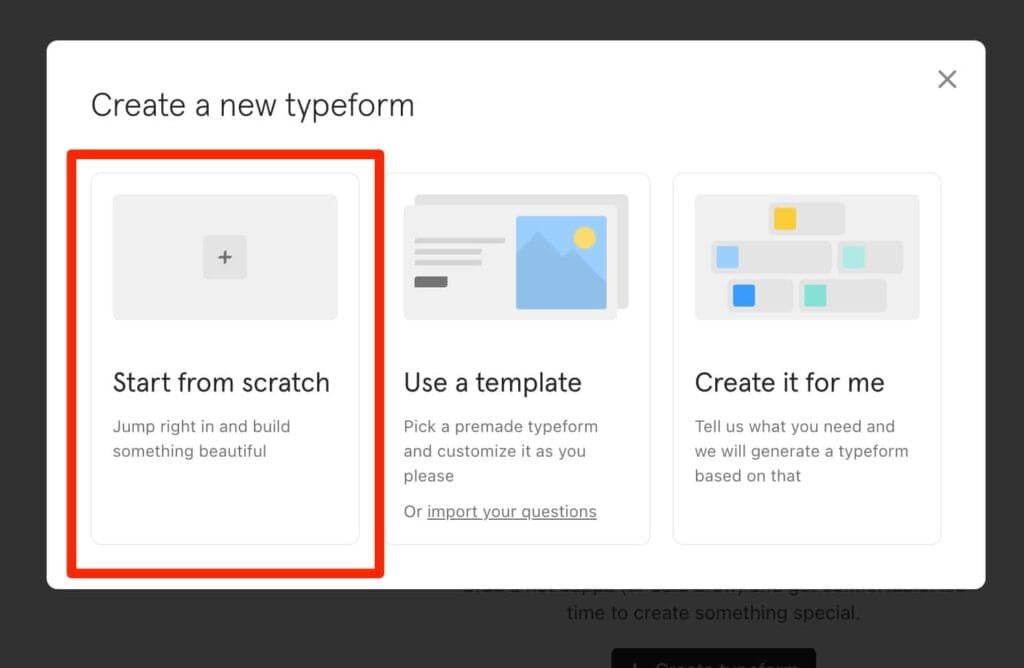Screen dimensions: 1024x668
Task: Close the Create a new typeform dialog
Action: click(947, 79)
